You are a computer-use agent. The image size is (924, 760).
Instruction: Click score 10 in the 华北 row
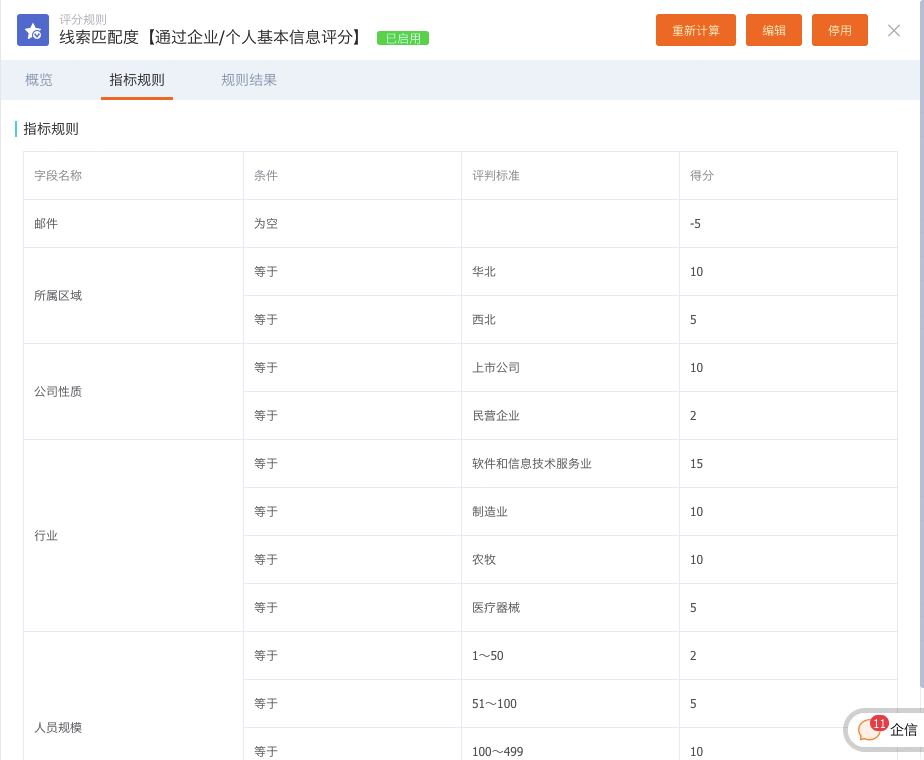coord(788,272)
